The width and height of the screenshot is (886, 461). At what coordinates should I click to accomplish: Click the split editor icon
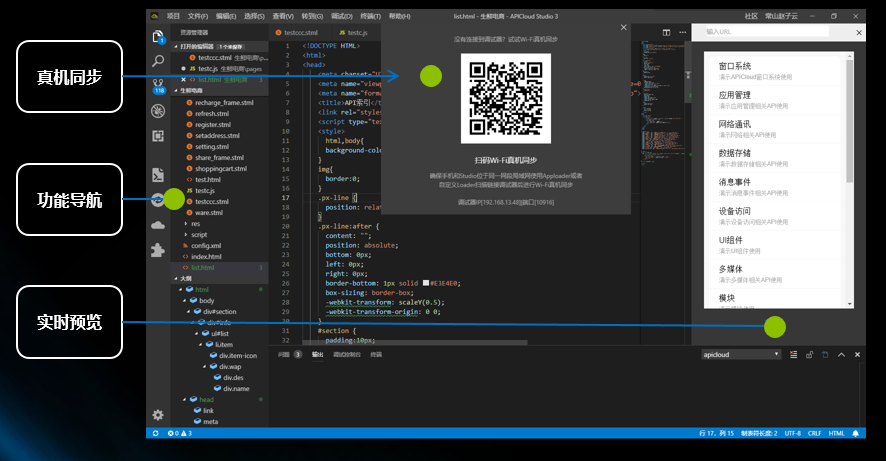(x=666, y=32)
